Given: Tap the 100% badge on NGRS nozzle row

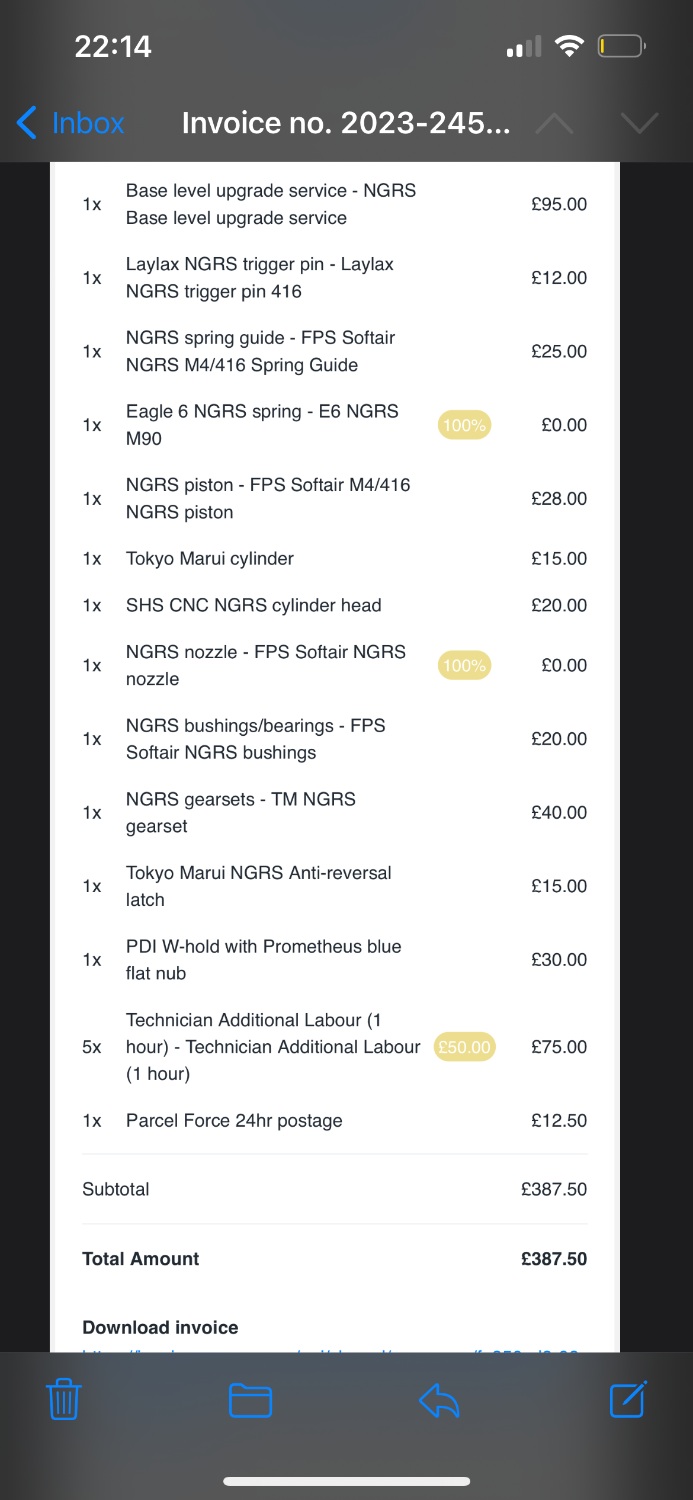Looking at the screenshot, I should click(464, 665).
